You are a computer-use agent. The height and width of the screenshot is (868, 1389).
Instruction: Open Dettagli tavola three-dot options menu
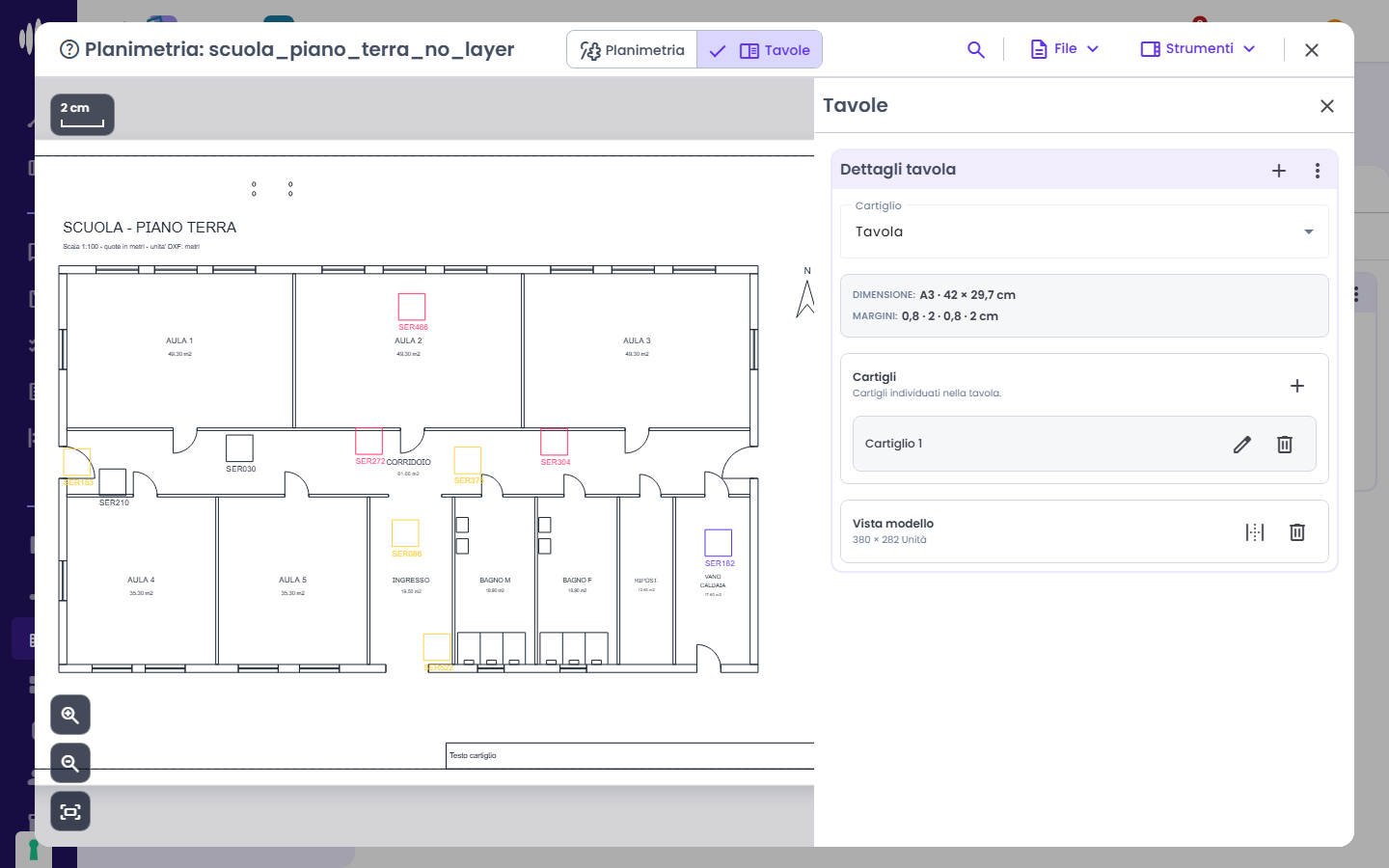coord(1318,171)
